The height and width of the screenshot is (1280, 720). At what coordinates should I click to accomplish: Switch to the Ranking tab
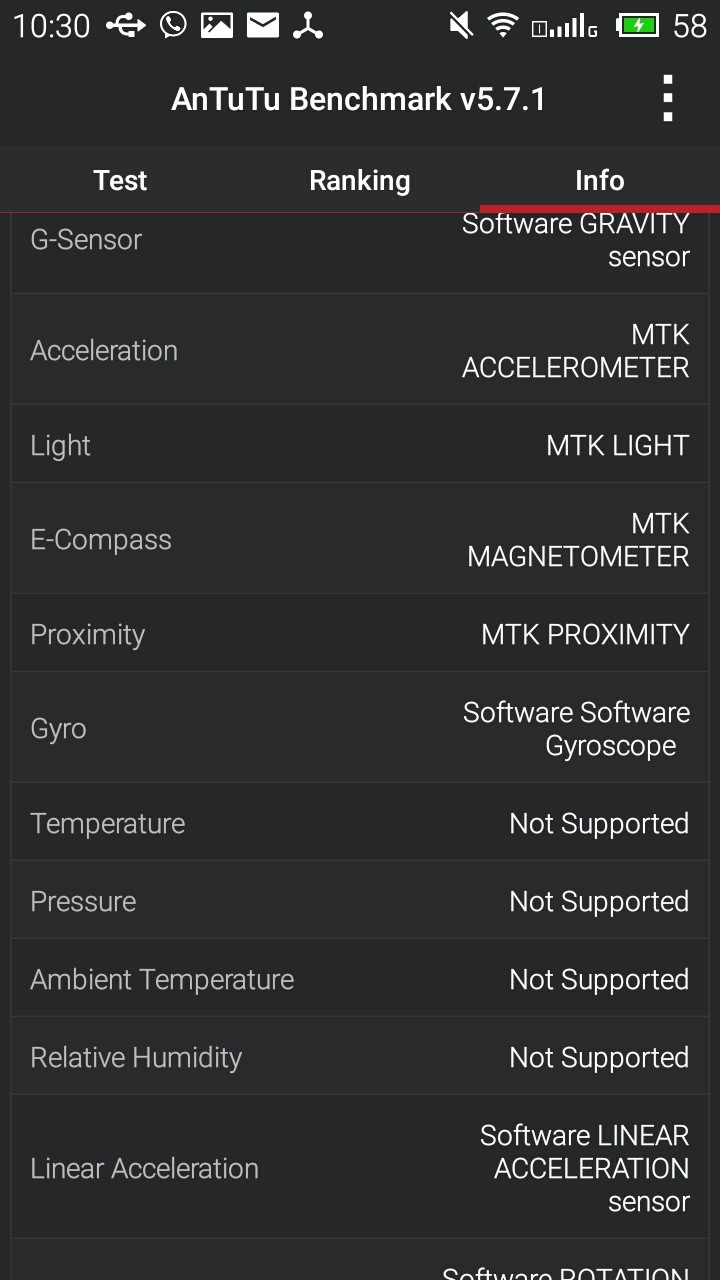(360, 180)
